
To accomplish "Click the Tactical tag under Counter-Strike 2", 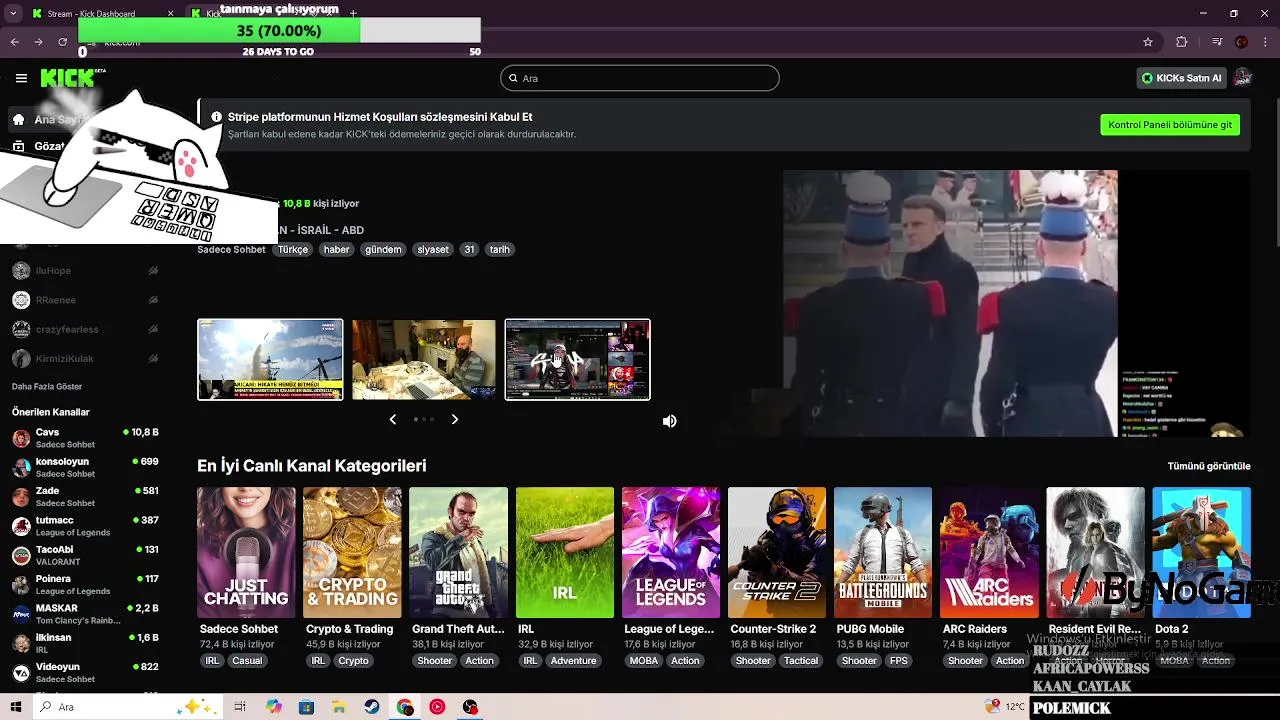I will point(801,661).
